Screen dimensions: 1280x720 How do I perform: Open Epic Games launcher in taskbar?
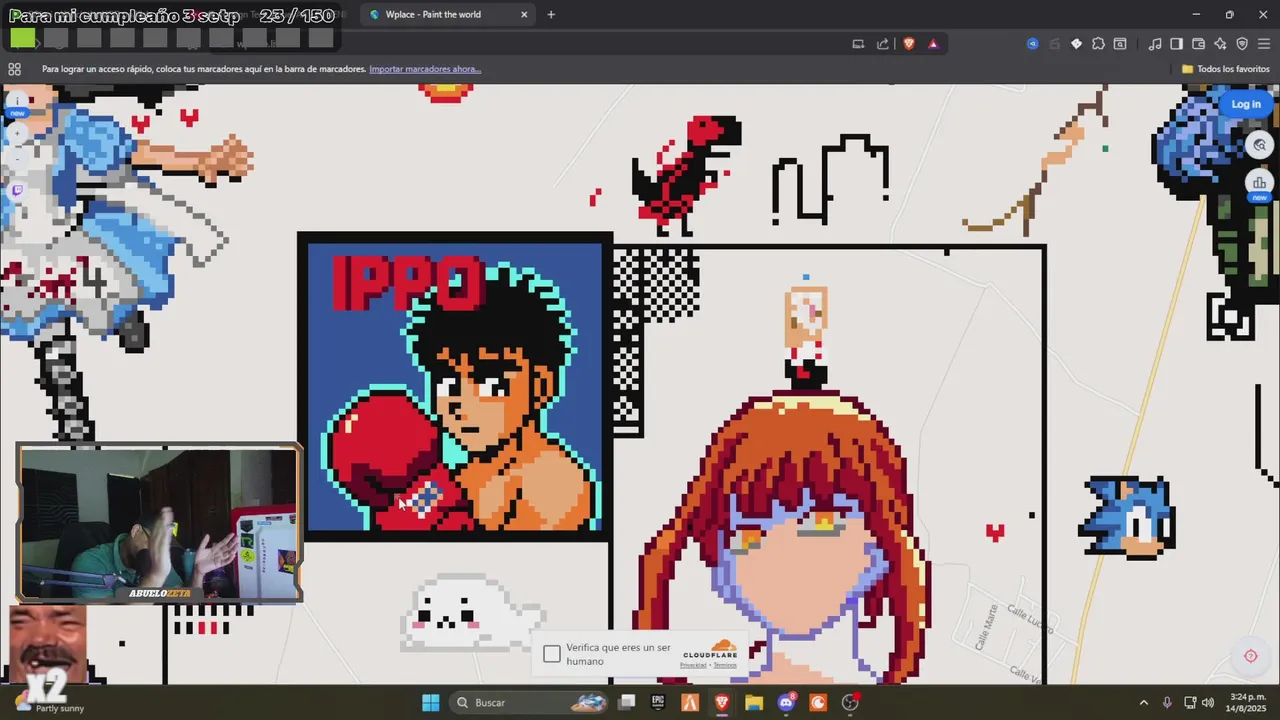658,702
